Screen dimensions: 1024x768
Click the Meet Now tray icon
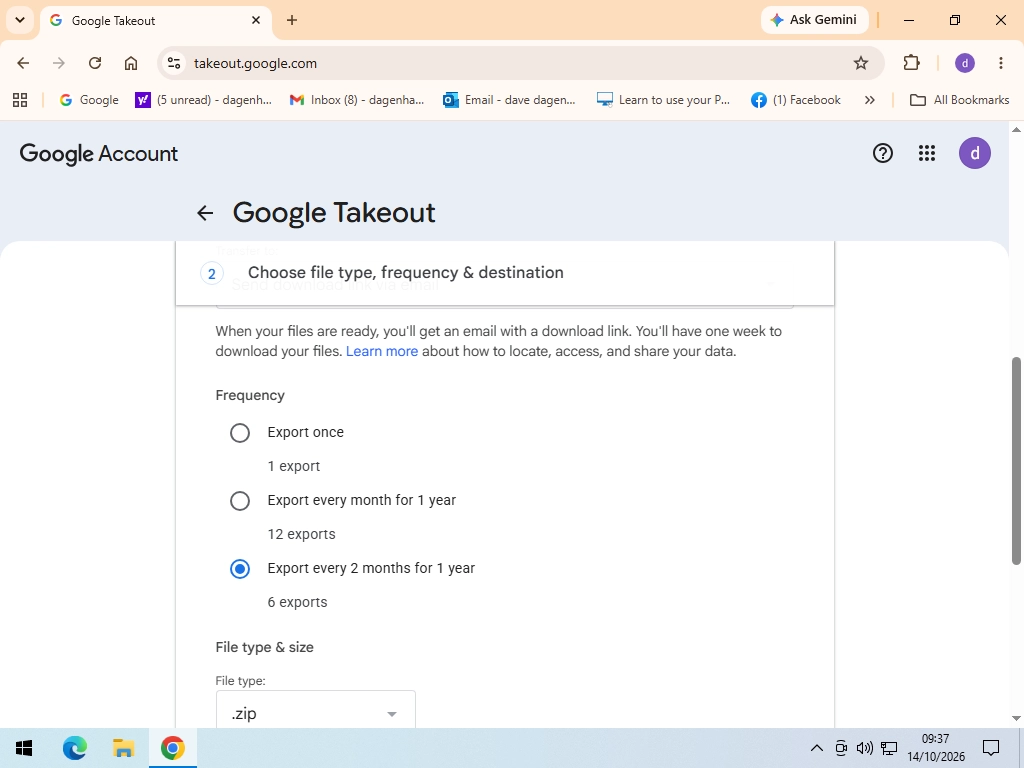tap(841, 748)
